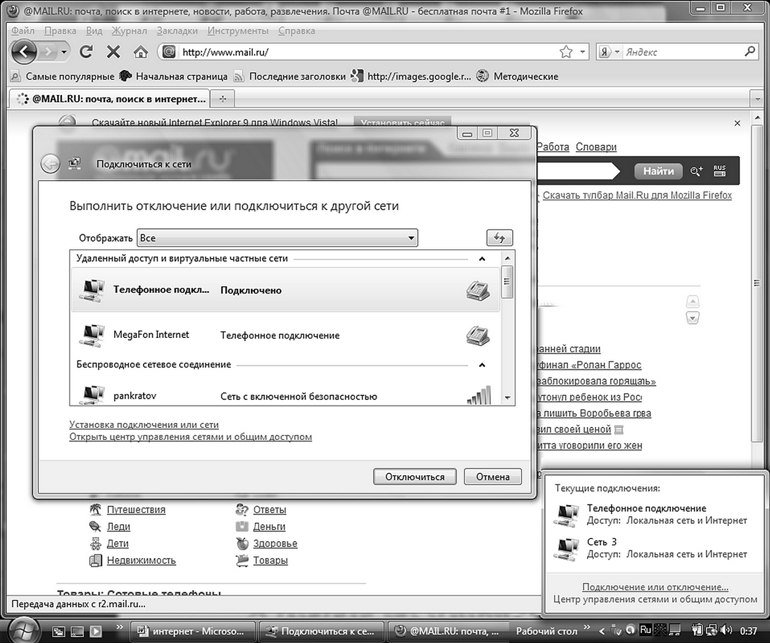Click Путешествия palm icon
Image resolution: width=770 pixels, height=643 pixels.
[x=95, y=509]
